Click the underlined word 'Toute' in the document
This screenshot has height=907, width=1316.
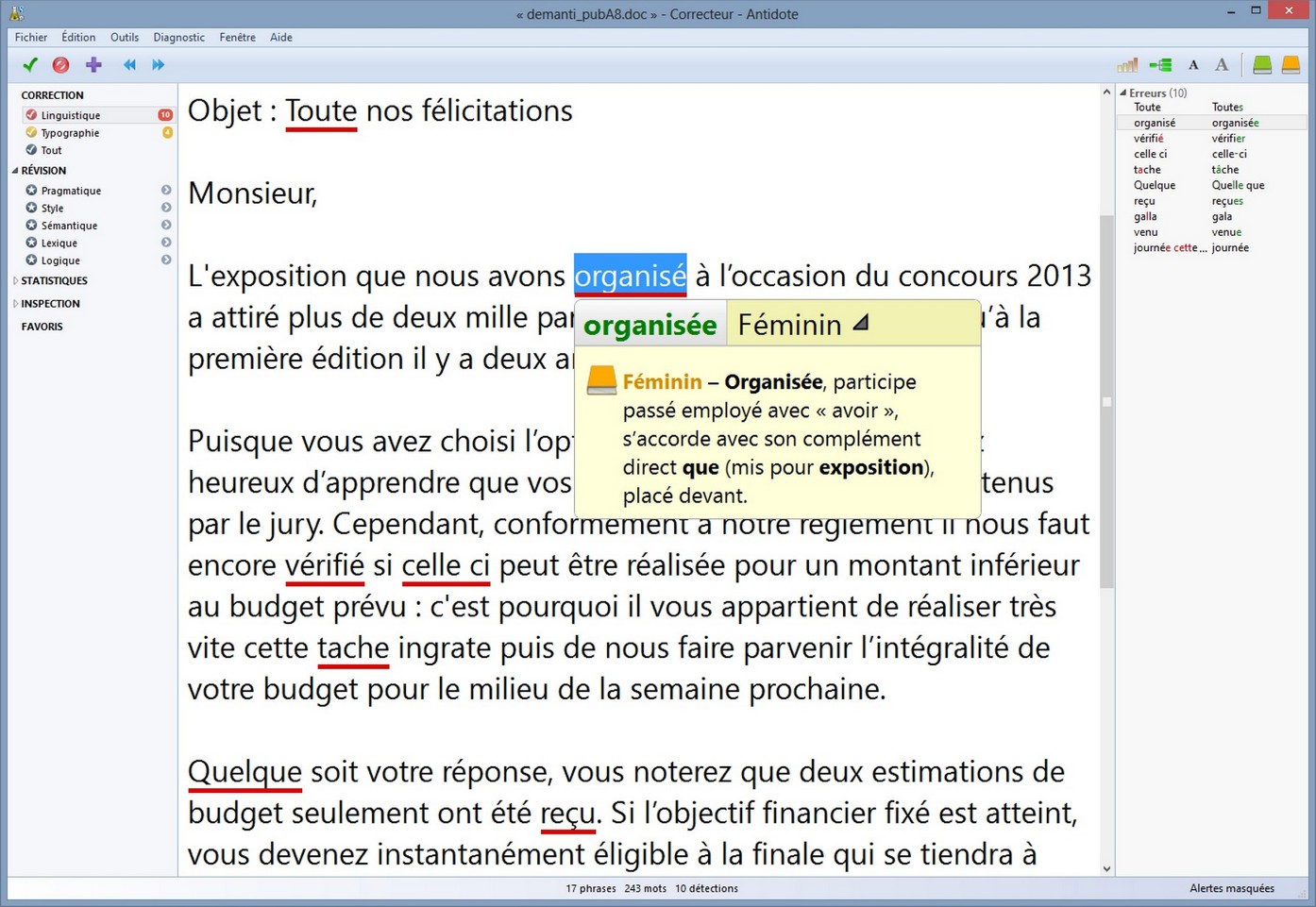click(321, 110)
